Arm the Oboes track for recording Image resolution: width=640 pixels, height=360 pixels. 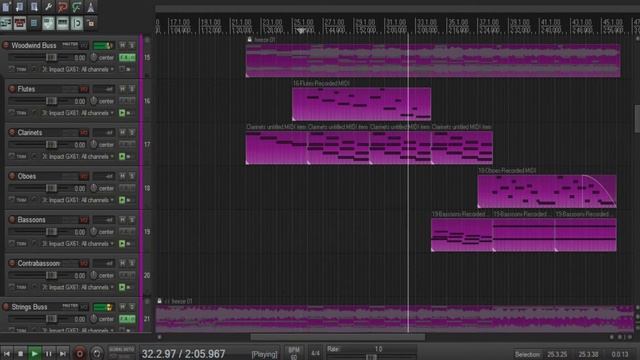(12, 176)
